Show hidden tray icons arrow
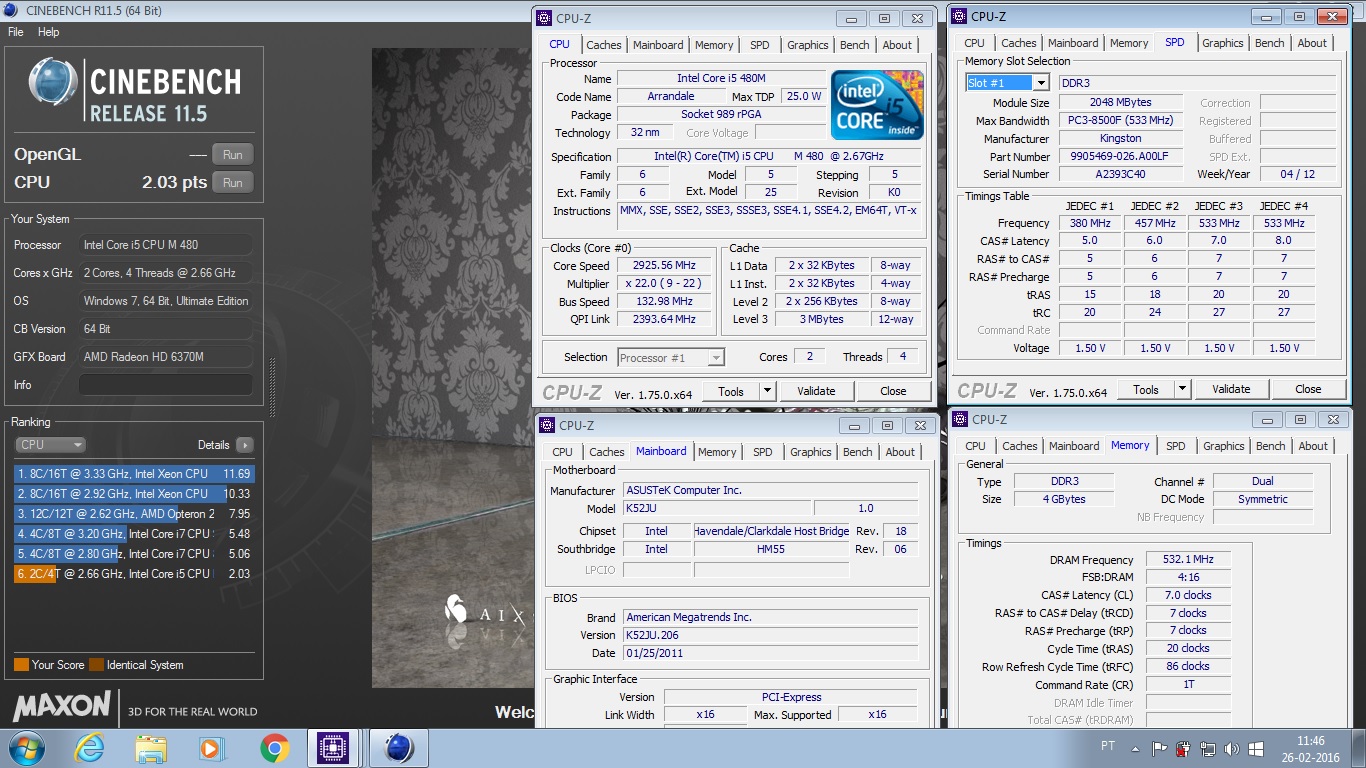 point(1135,748)
